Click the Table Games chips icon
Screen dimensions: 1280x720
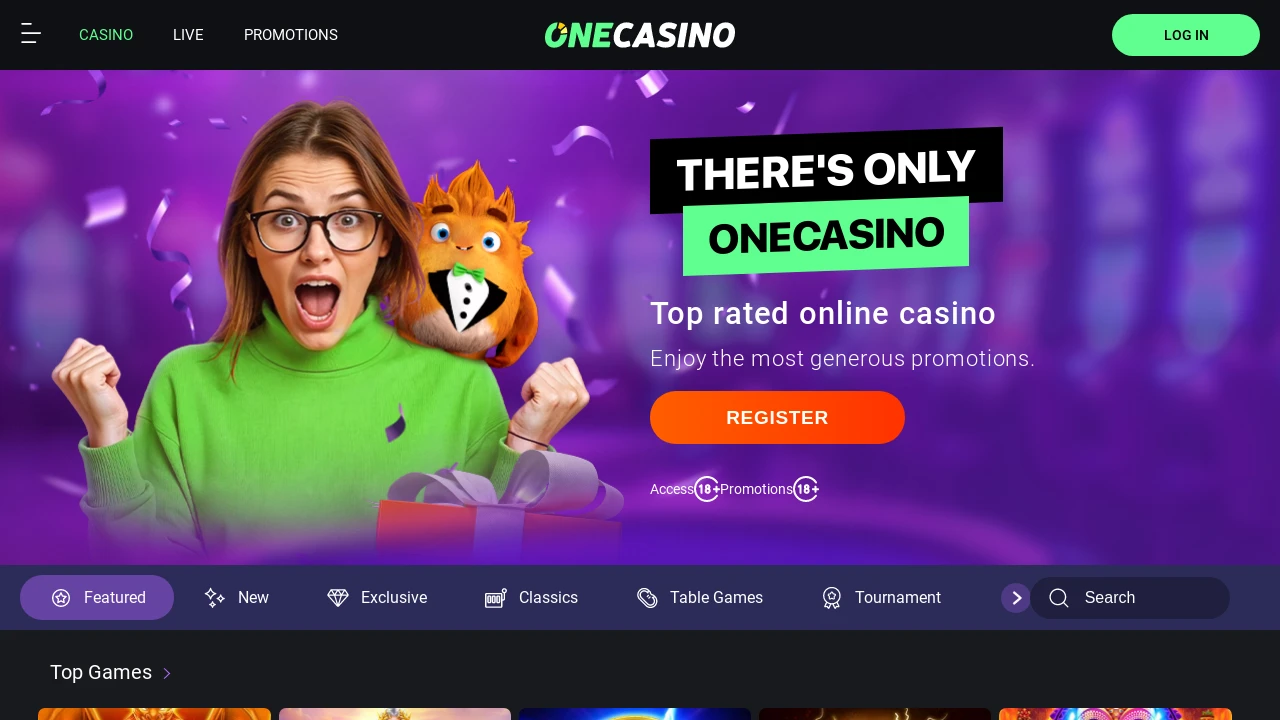click(x=647, y=598)
